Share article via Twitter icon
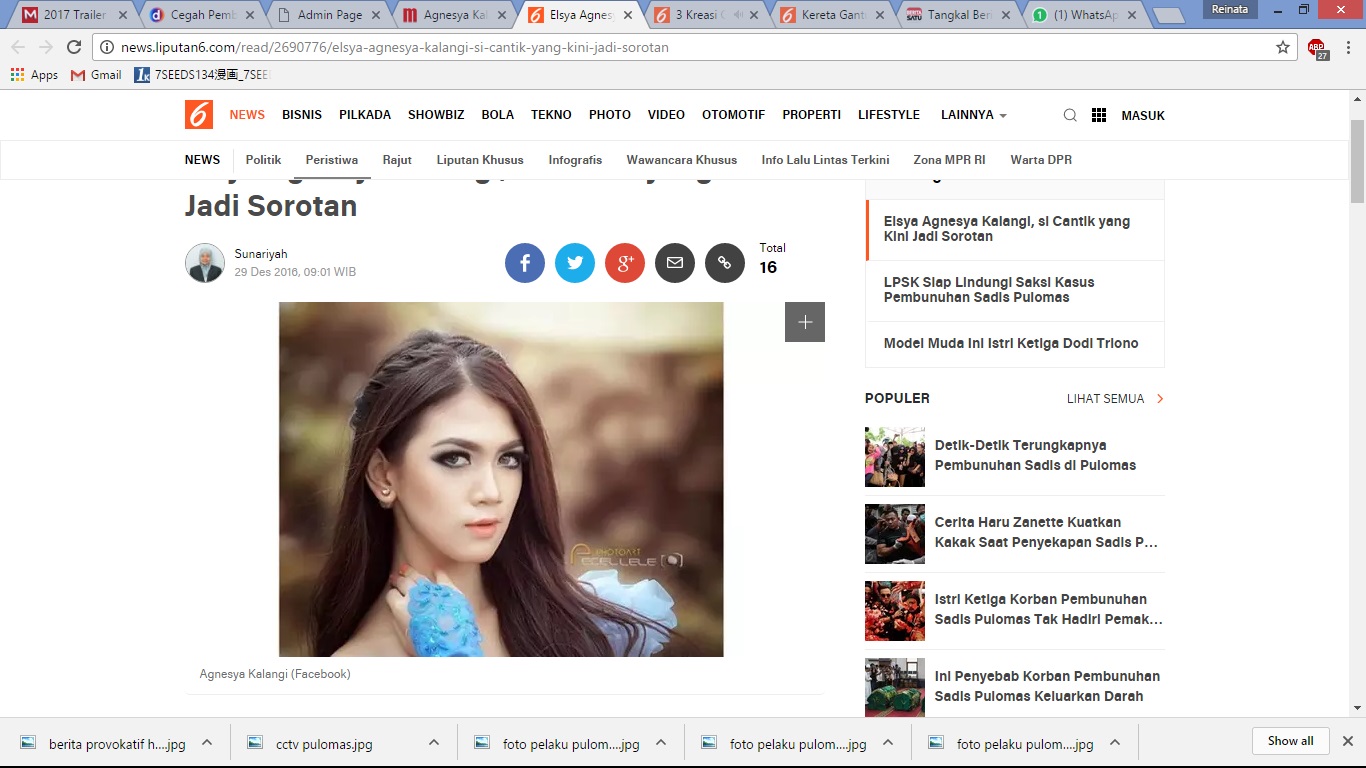The image size is (1366, 768). [575, 263]
